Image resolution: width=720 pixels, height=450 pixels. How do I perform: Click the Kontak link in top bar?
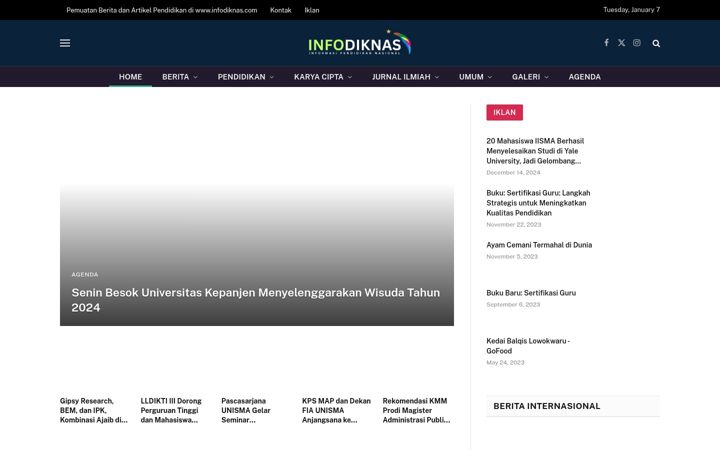281,10
